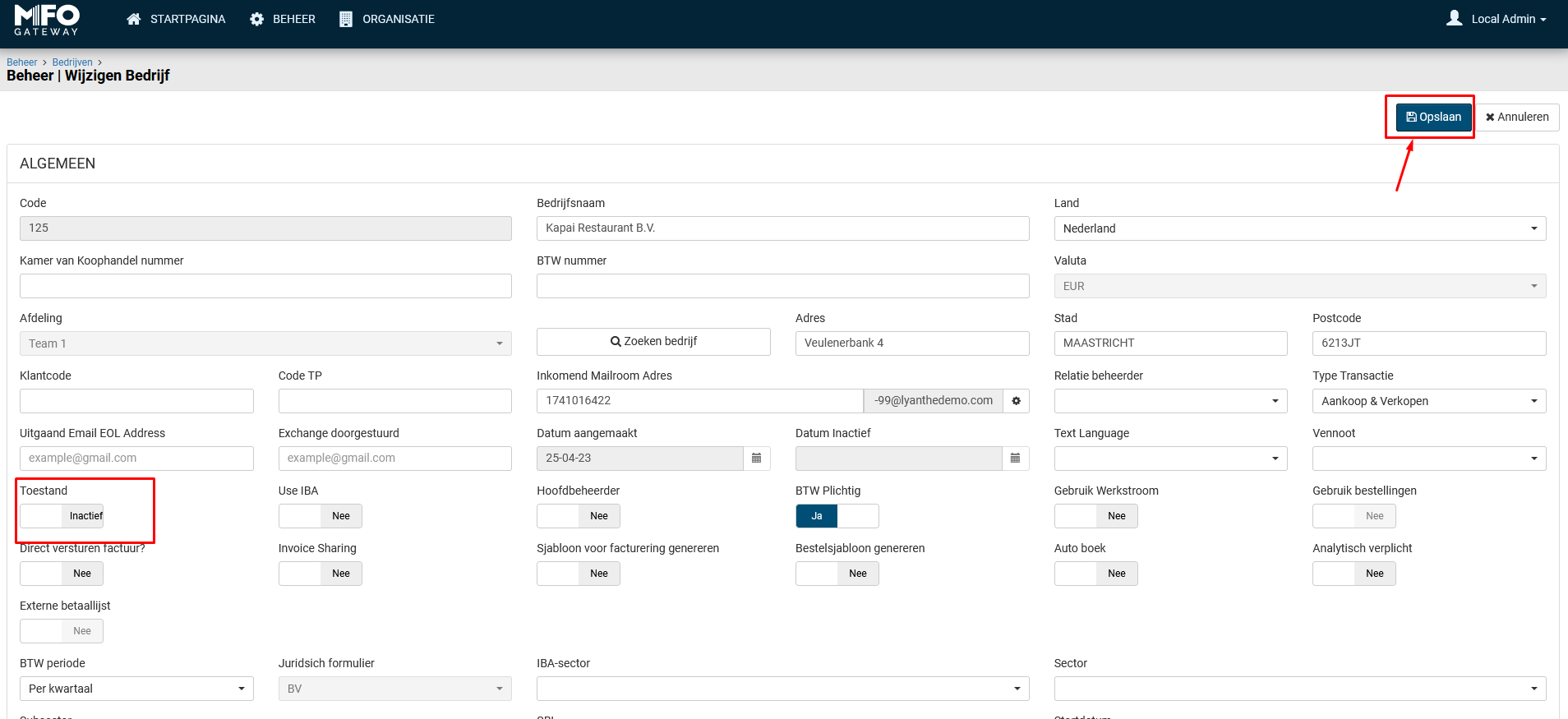The width and height of the screenshot is (1568, 719).
Task: Click the home icon for Startpagina
Action: coord(134,19)
